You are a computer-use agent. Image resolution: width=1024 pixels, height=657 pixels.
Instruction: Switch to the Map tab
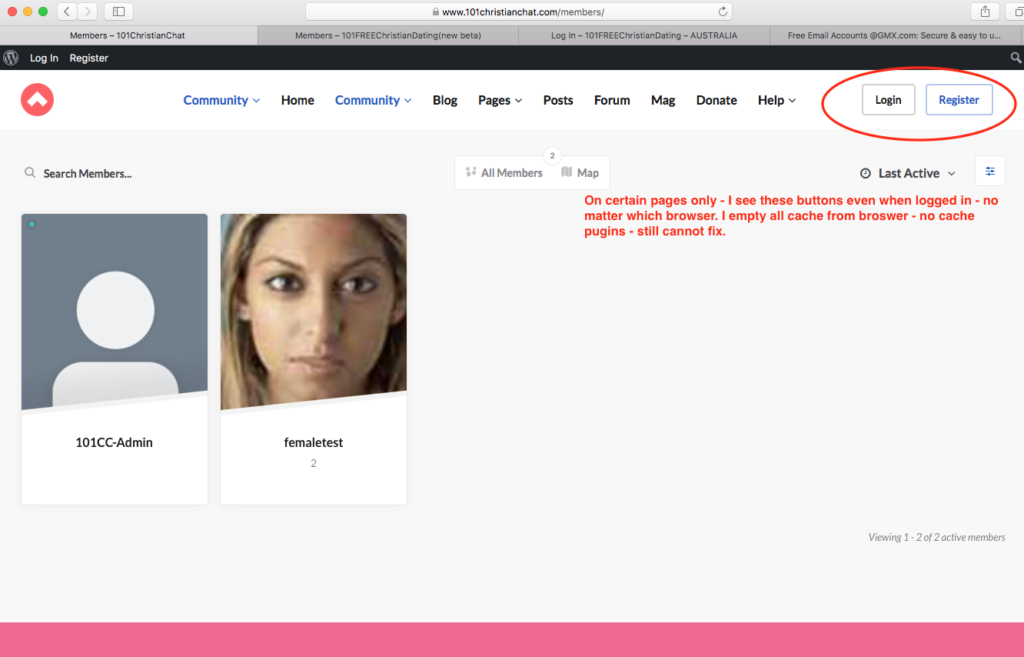580,172
